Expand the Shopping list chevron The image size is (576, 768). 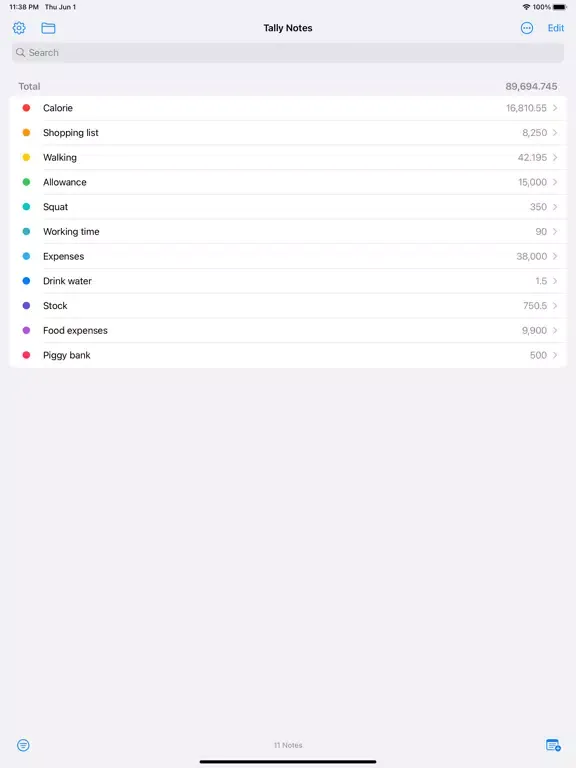click(x=555, y=133)
